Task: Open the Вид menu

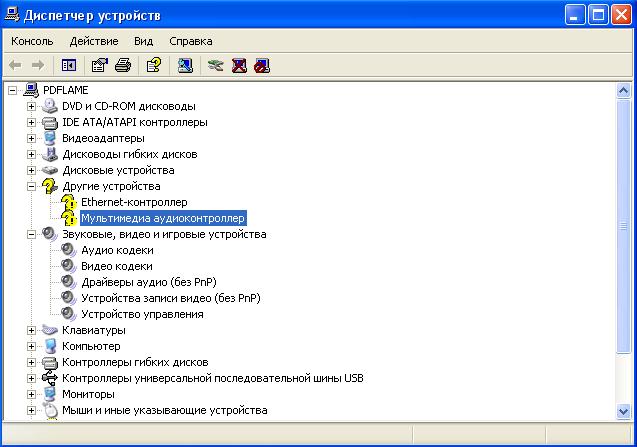Action: coord(143,41)
